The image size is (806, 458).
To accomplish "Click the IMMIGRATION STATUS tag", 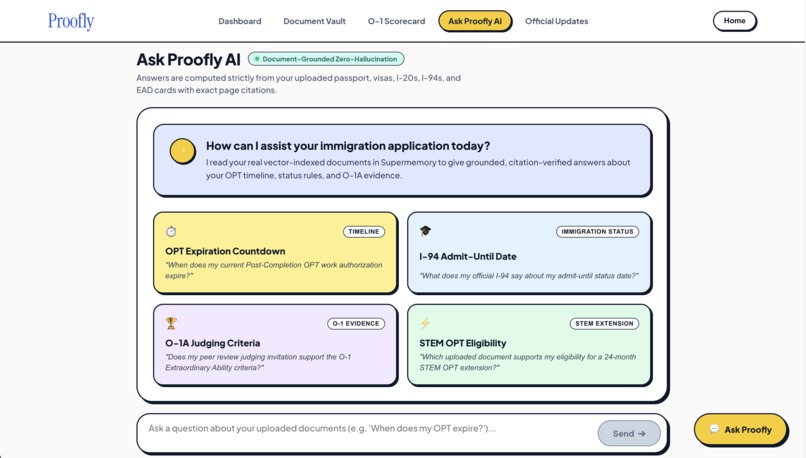I will 597,232.
